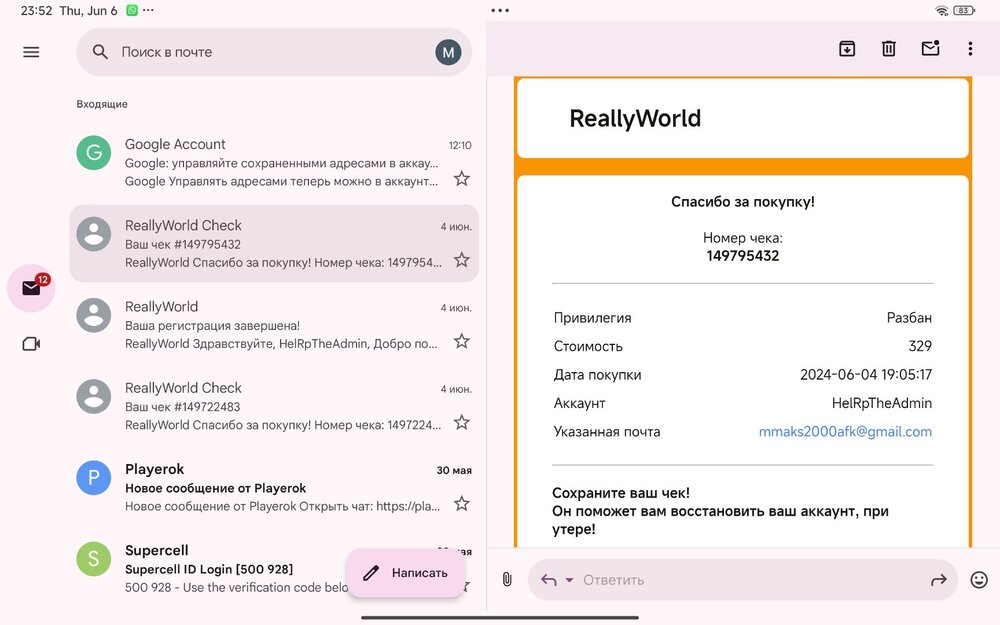Click the Mail tab icon with 12 badge
Image resolution: width=1000 pixels, height=625 pixels.
[x=31, y=288]
